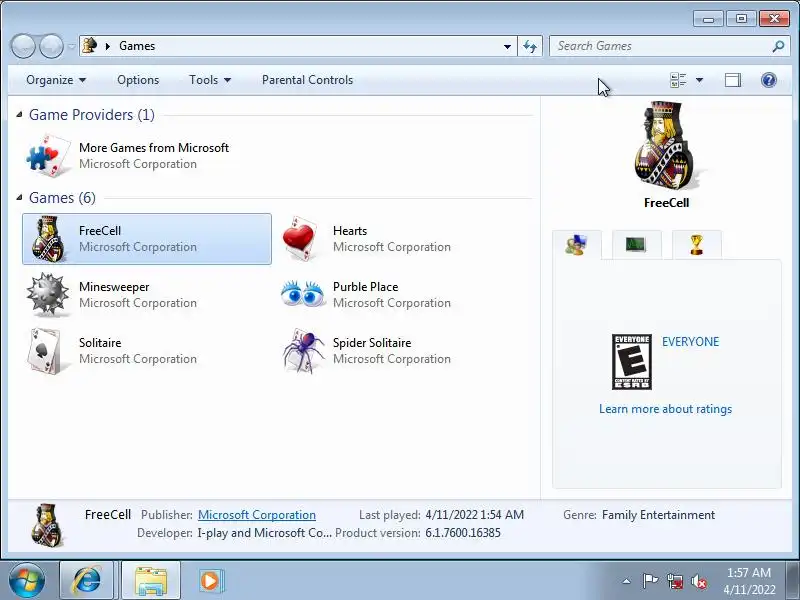Screen dimensions: 800x600
Task: Close the Games window
Action: pyautogui.click(x=774, y=19)
